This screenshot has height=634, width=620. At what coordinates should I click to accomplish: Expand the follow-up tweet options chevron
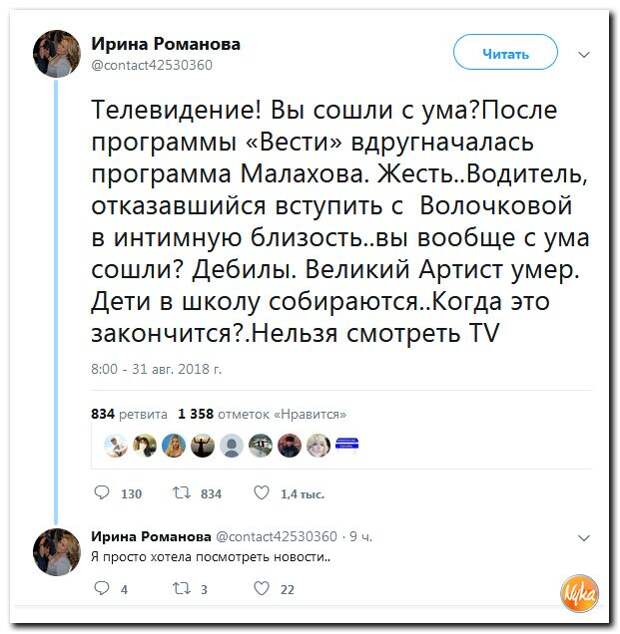click(x=584, y=538)
